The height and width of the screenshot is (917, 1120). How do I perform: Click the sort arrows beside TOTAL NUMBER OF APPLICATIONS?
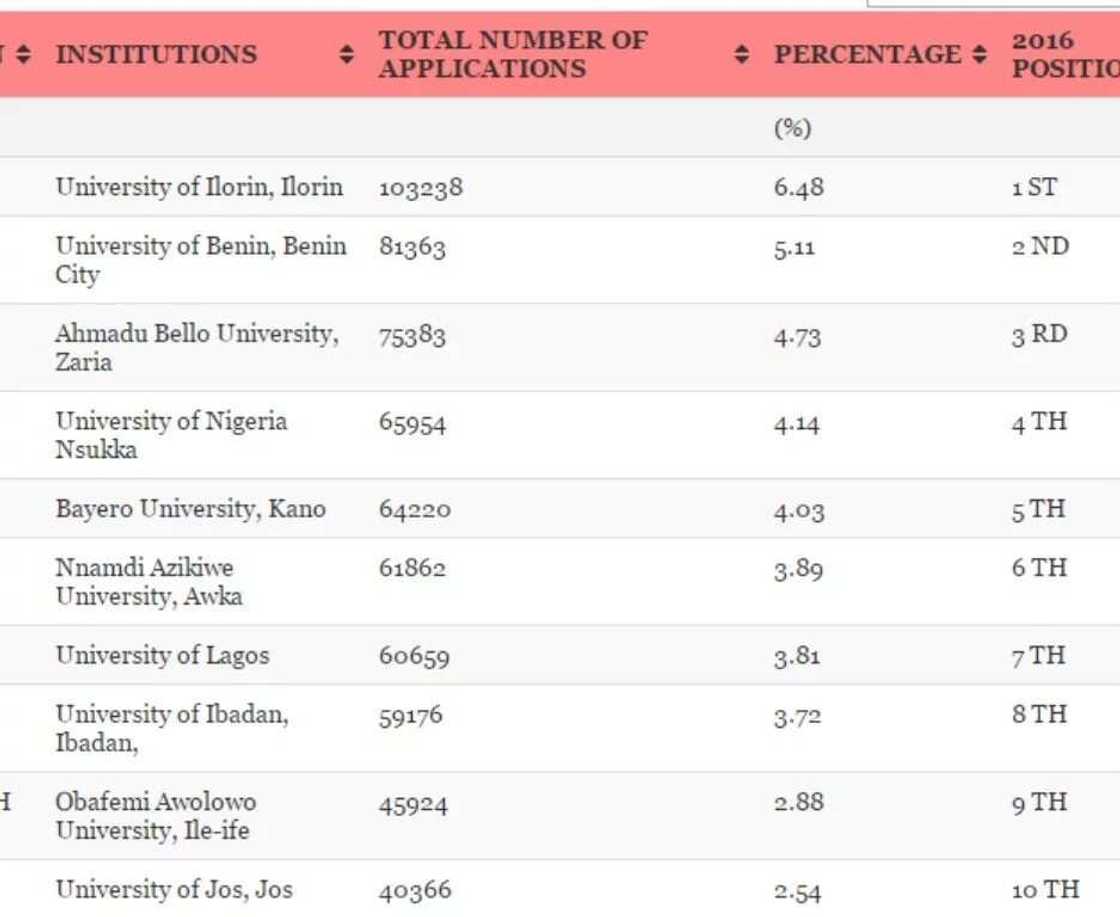(741, 55)
